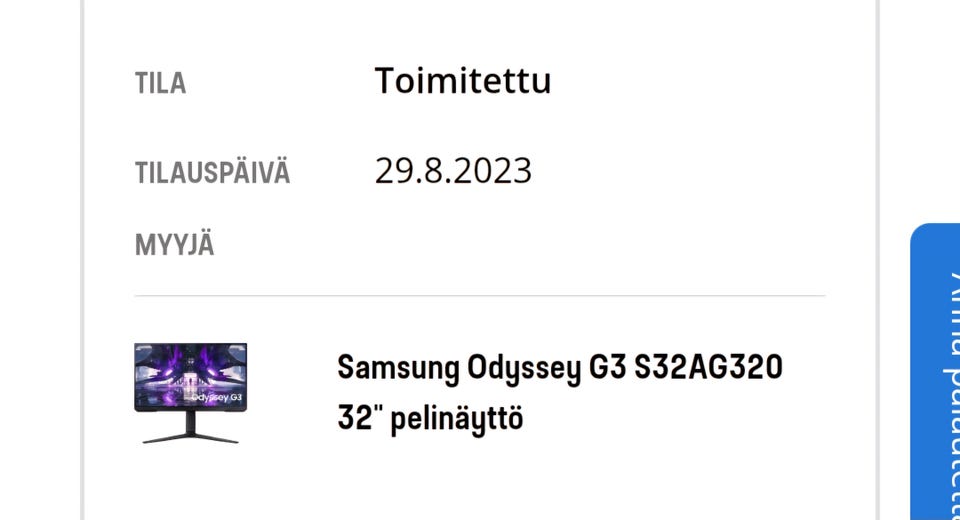Image resolution: width=960 pixels, height=520 pixels.
Task: Click the monitor stand in product image
Action: pyautogui.click(x=190, y=430)
